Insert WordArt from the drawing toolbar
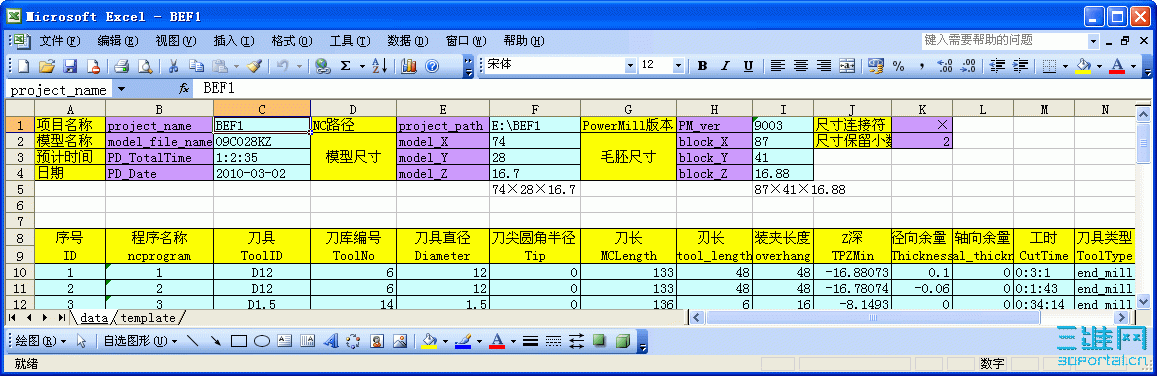 [x=331, y=341]
